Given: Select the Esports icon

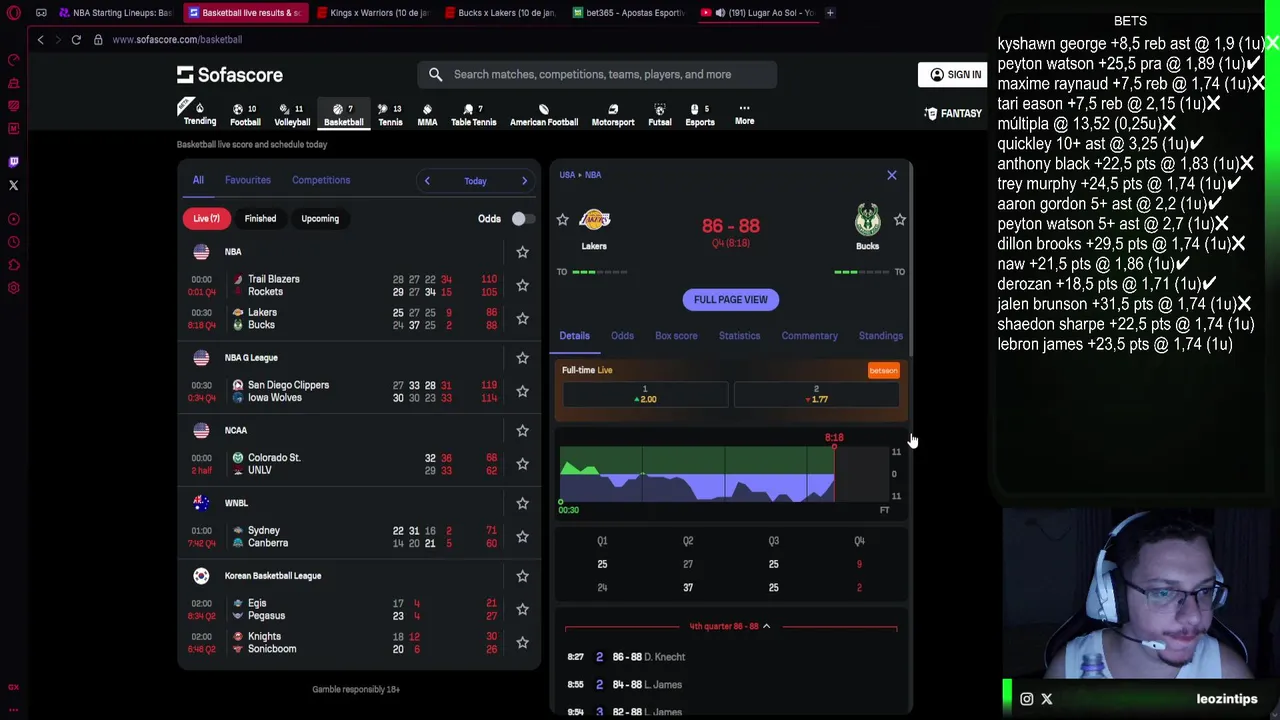Looking at the screenshot, I should pyautogui.click(x=700, y=114).
